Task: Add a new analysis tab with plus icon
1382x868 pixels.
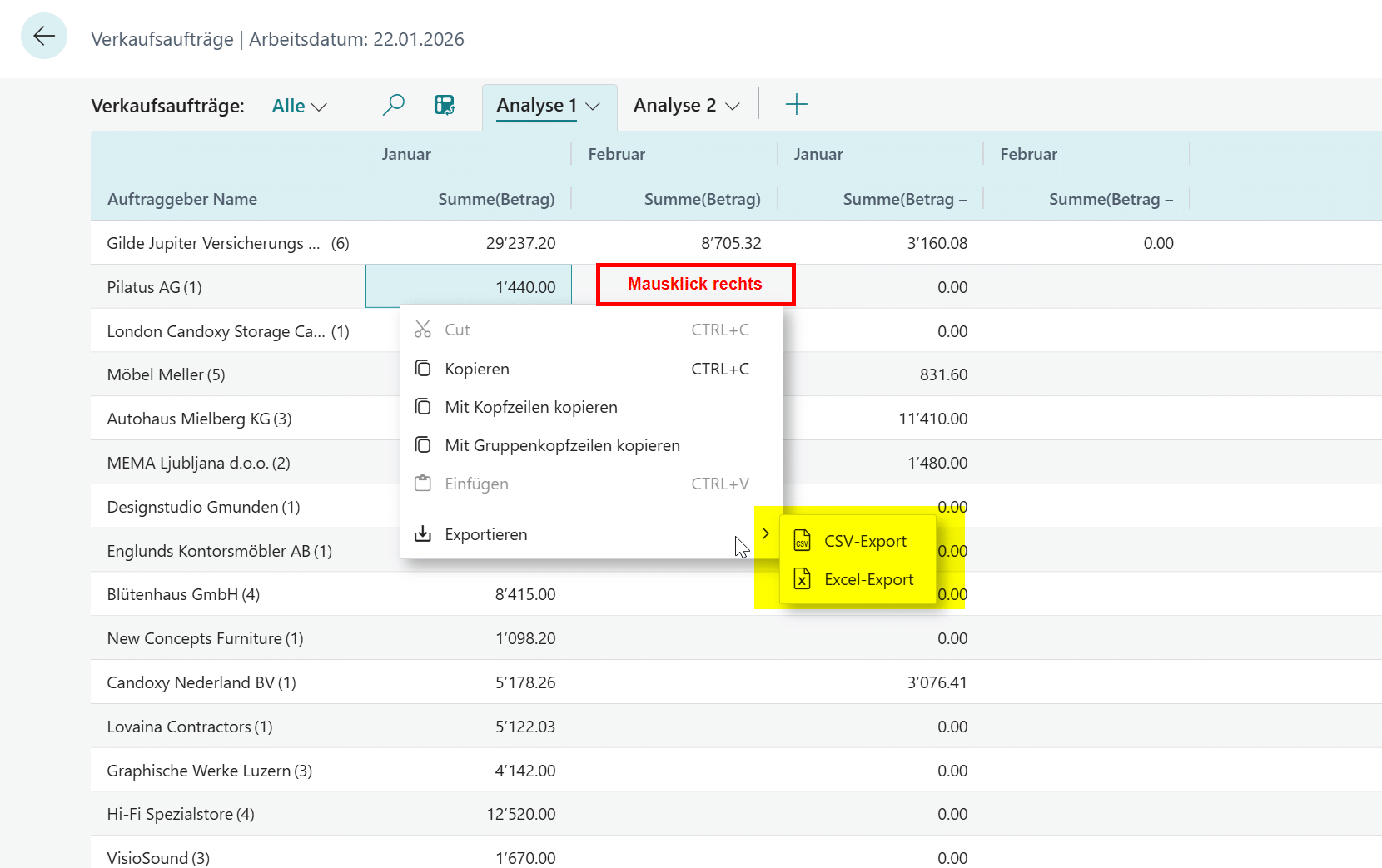Action: [796, 105]
